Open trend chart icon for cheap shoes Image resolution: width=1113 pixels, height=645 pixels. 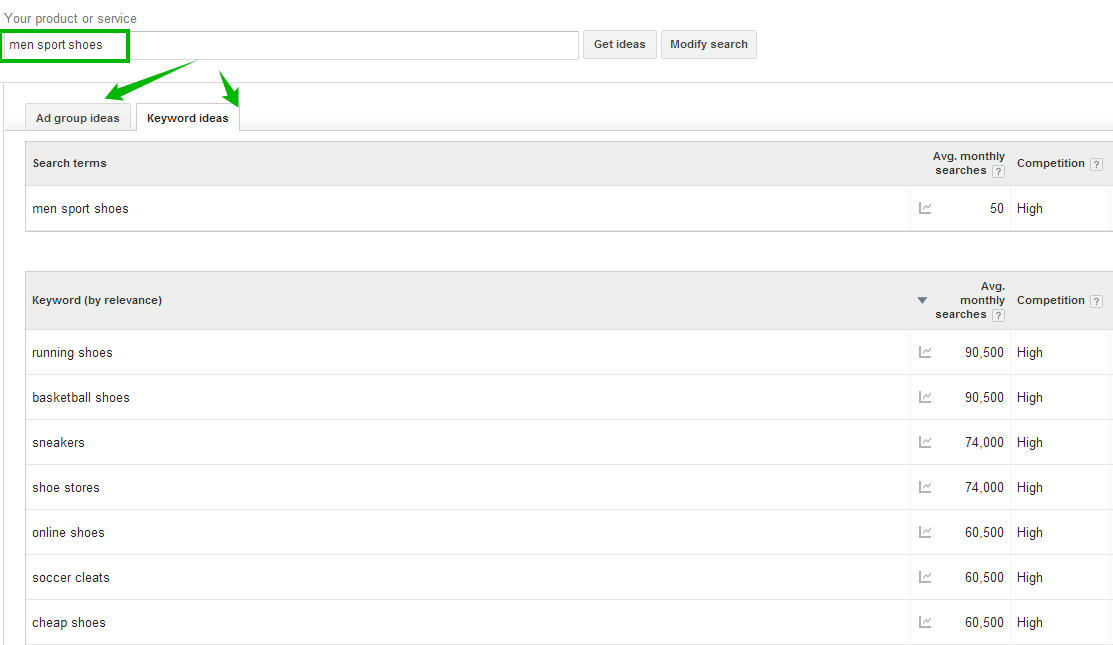(x=925, y=622)
